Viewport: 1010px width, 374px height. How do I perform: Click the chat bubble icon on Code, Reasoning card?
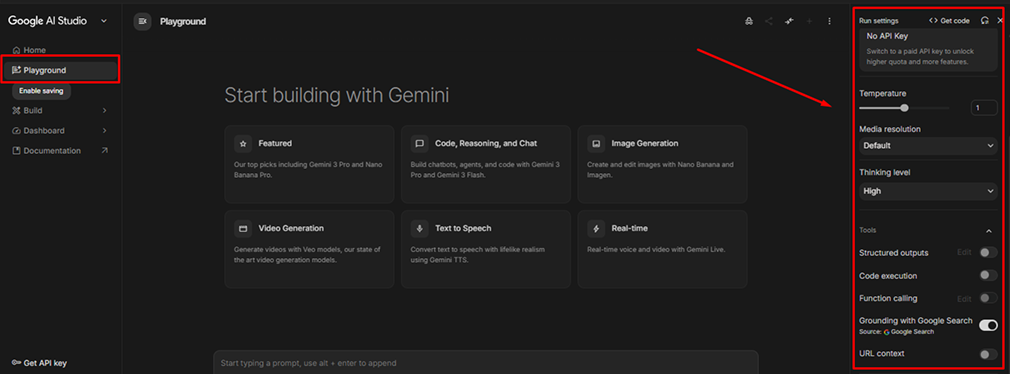pos(419,144)
